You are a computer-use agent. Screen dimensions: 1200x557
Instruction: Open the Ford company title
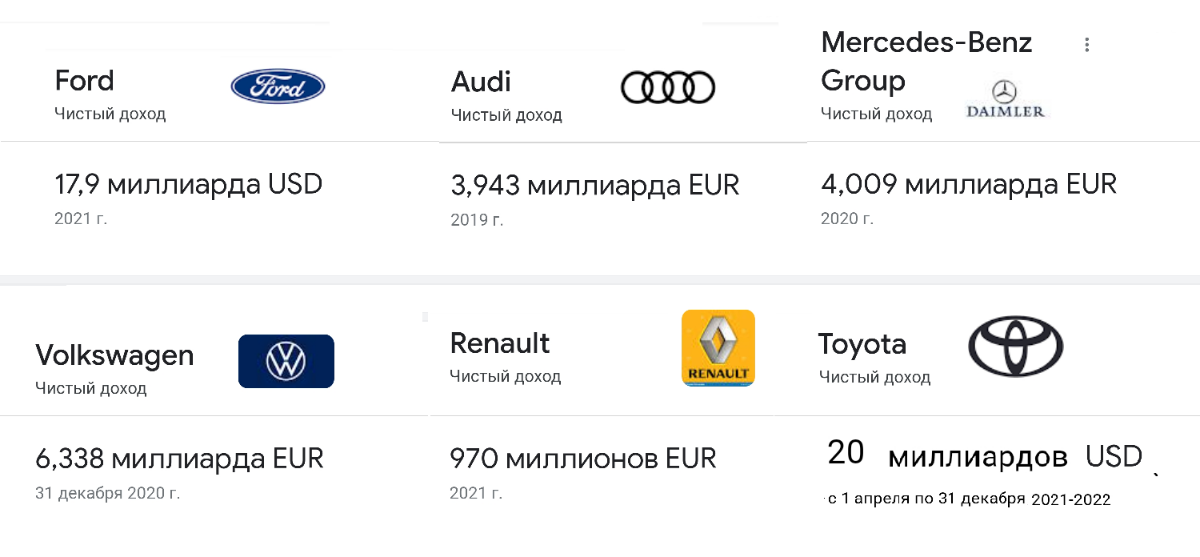(84, 80)
